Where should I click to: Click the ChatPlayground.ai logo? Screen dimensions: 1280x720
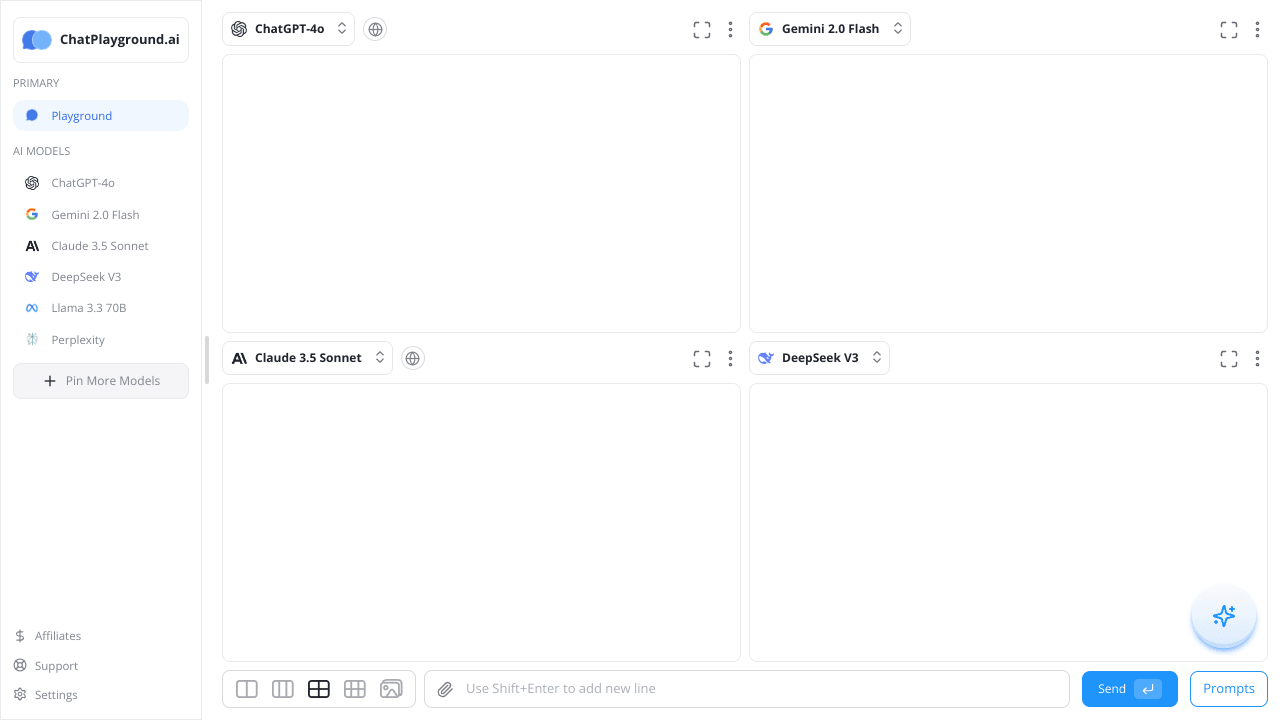[x=100, y=39]
